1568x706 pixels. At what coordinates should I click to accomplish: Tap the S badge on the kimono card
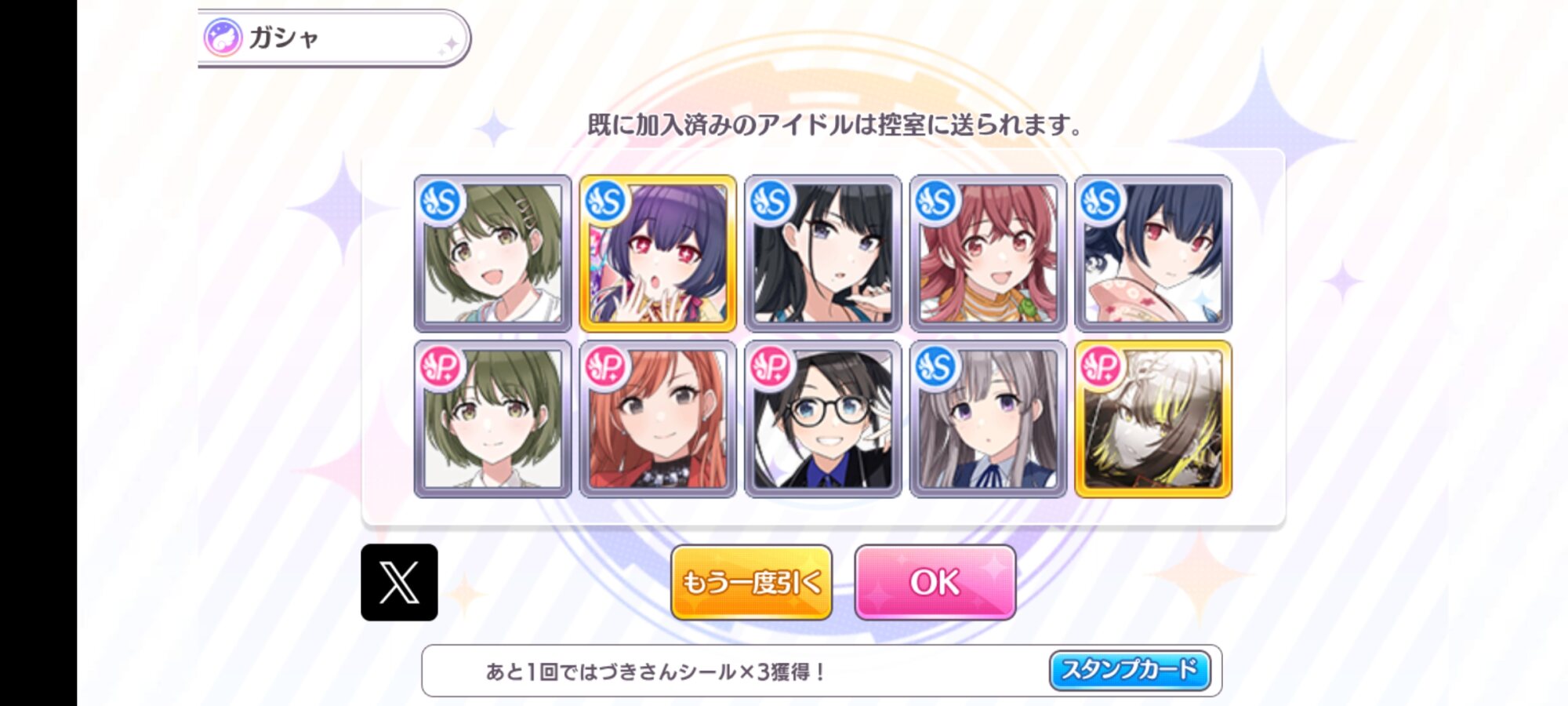[1101, 202]
